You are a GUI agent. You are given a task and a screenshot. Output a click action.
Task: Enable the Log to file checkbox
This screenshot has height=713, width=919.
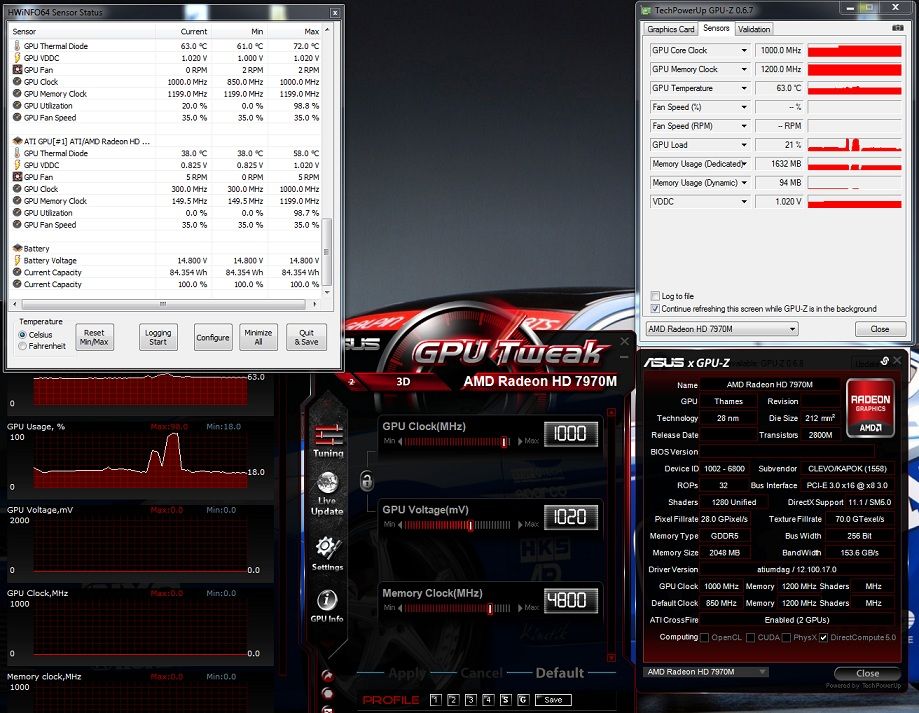(655, 296)
